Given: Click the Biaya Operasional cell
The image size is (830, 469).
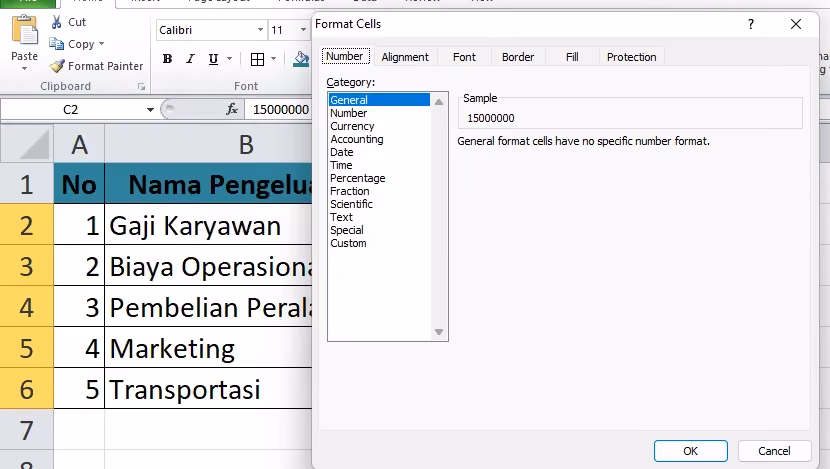Looking at the screenshot, I should 209,266.
